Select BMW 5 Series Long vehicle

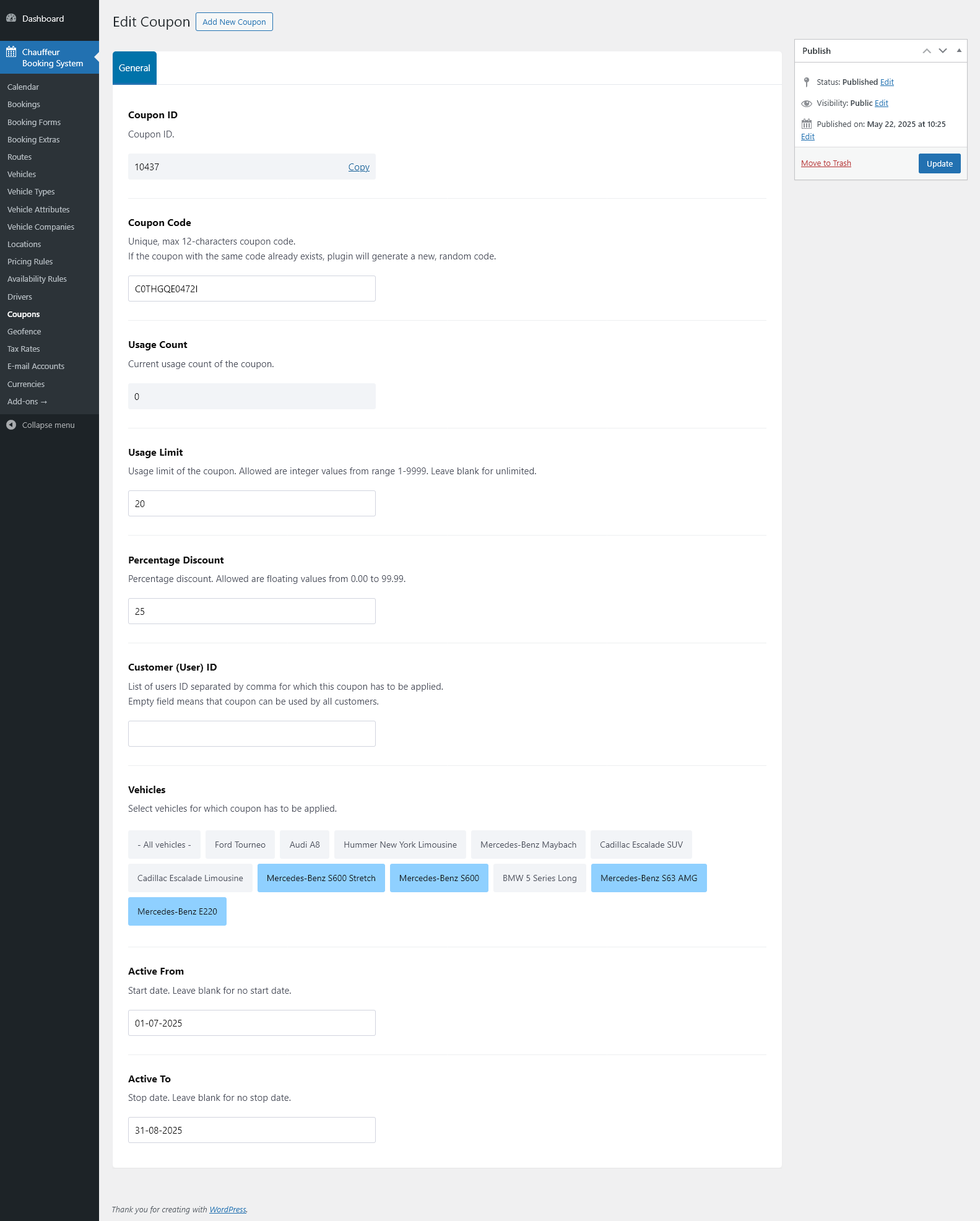[540, 878]
